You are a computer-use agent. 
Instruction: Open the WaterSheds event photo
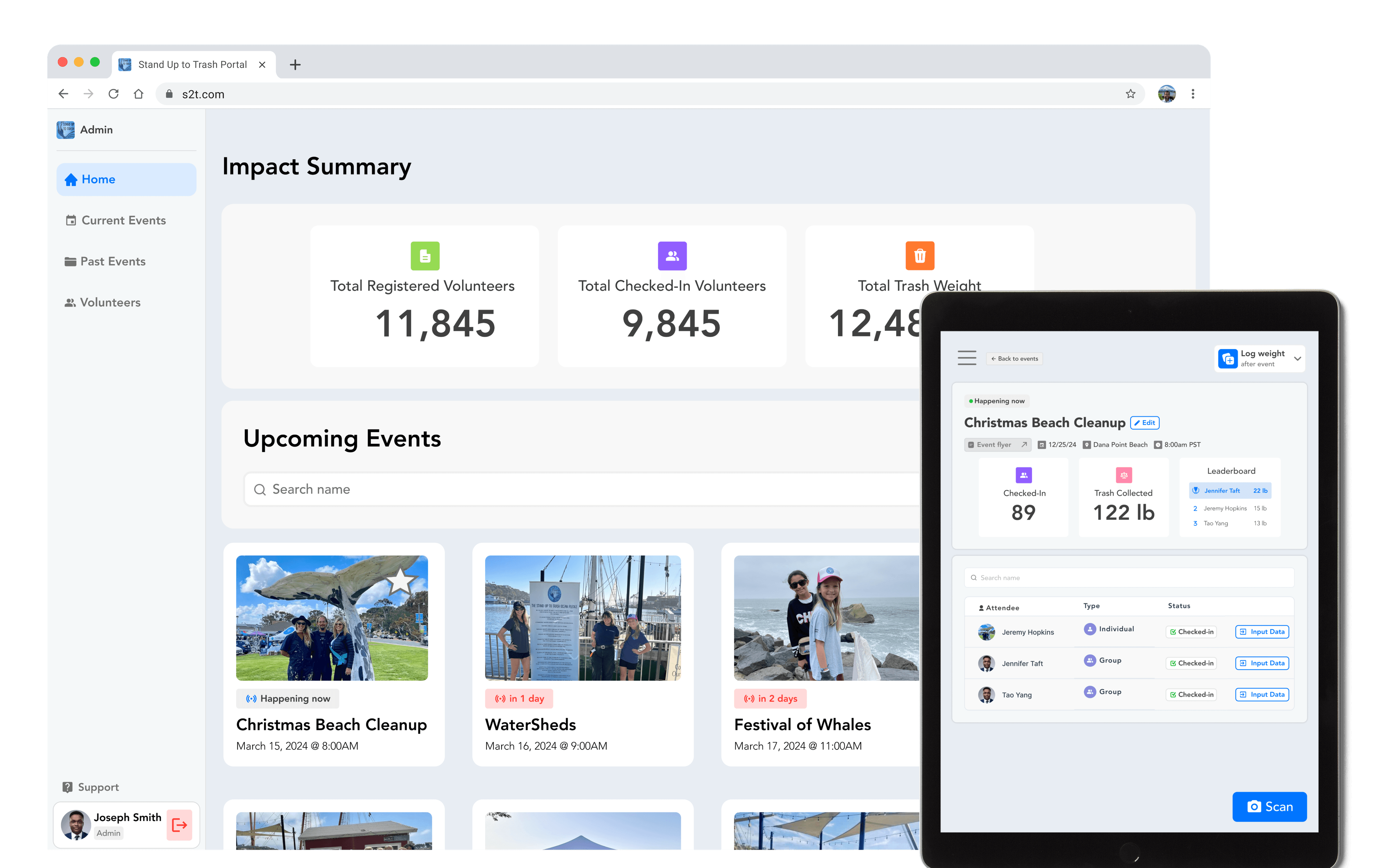[x=583, y=618]
